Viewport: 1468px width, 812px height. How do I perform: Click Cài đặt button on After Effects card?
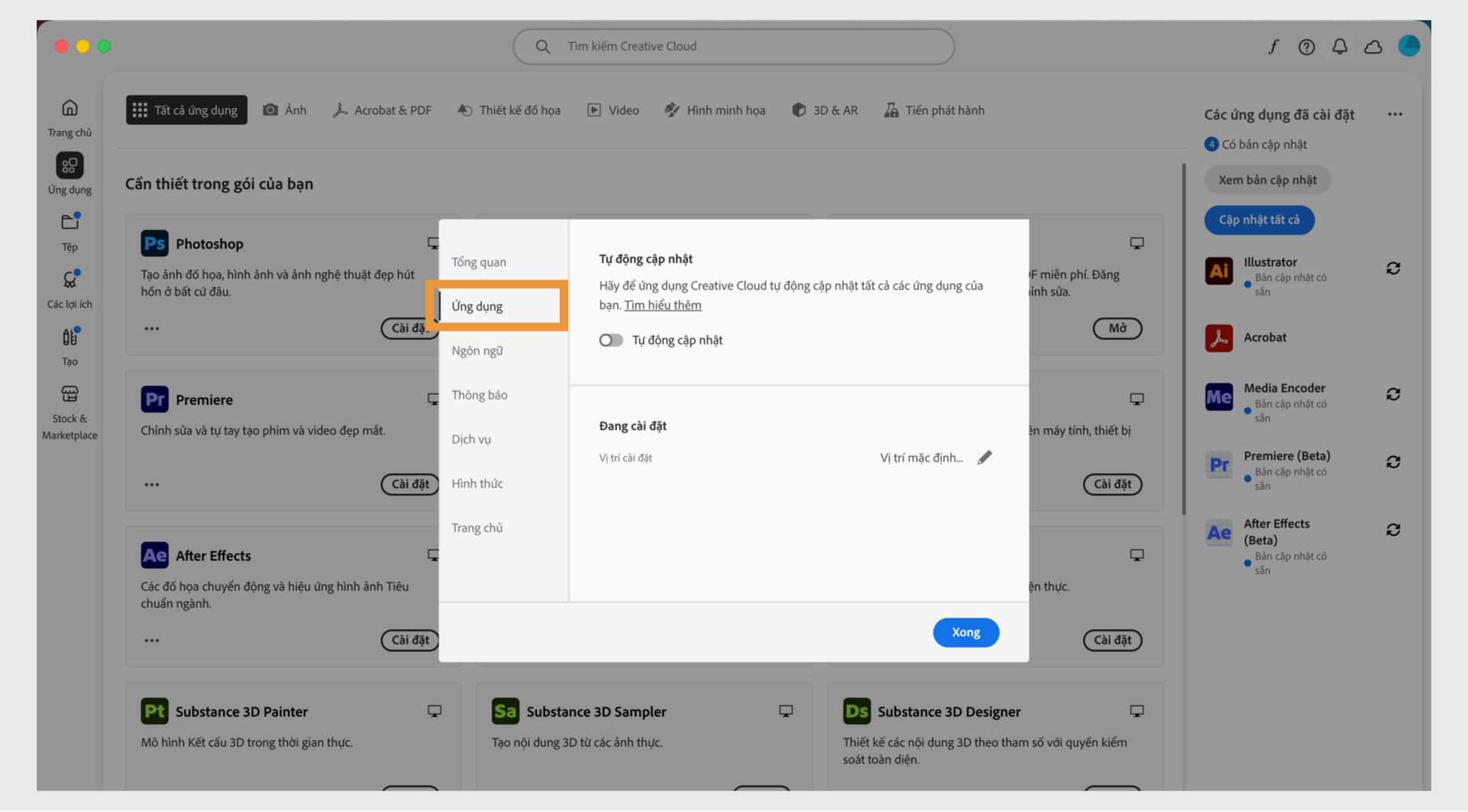point(410,641)
